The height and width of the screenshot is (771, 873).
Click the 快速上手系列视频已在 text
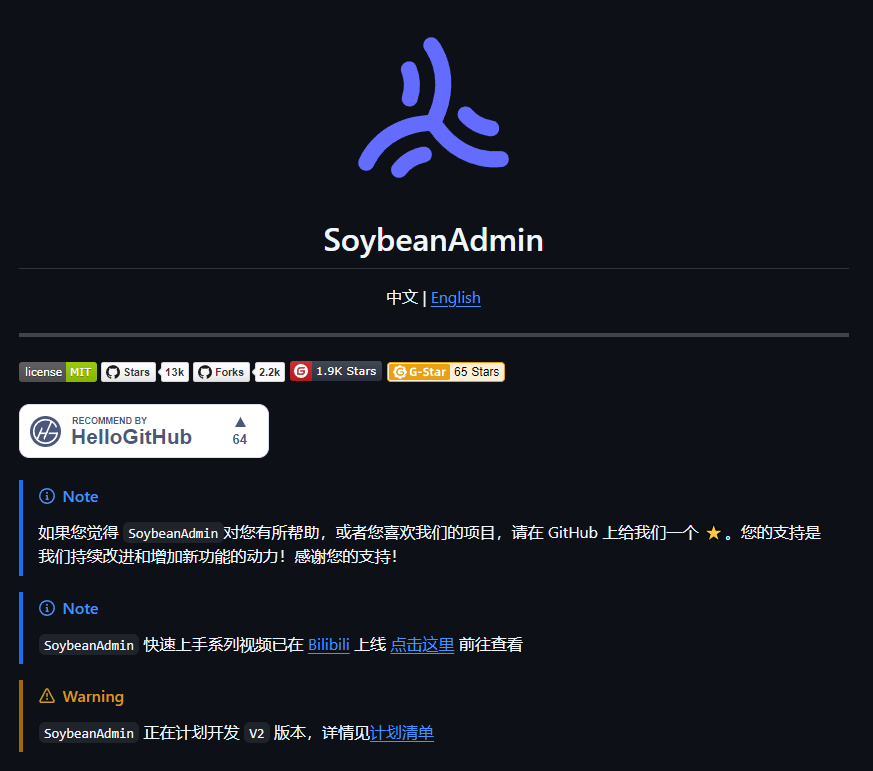(x=223, y=645)
